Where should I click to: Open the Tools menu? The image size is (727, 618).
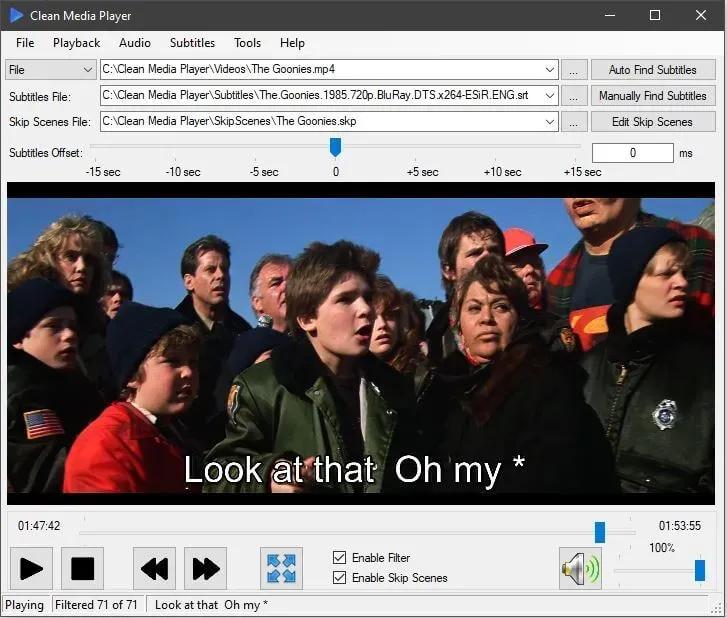(x=247, y=43)
